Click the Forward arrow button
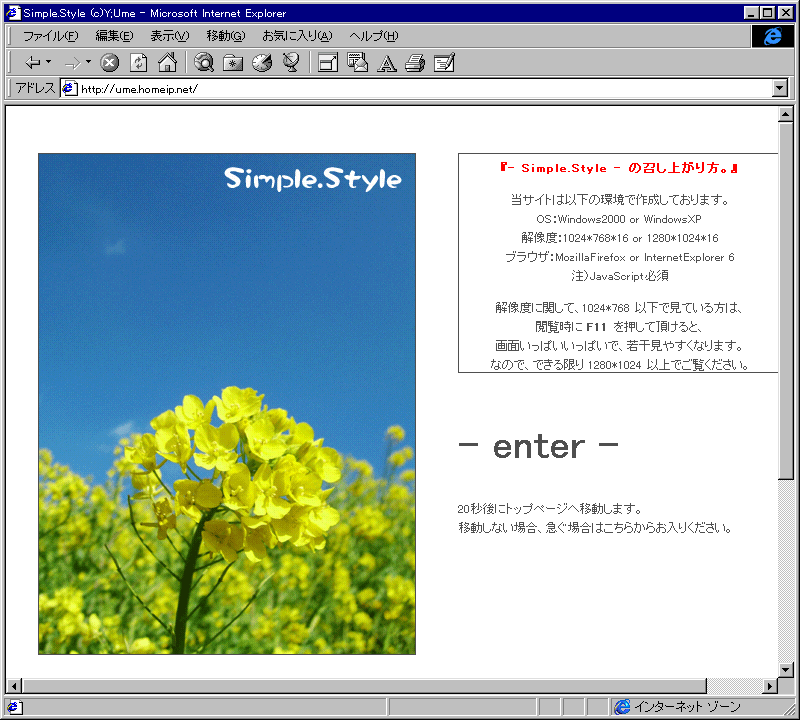 [x=72, y=63]
